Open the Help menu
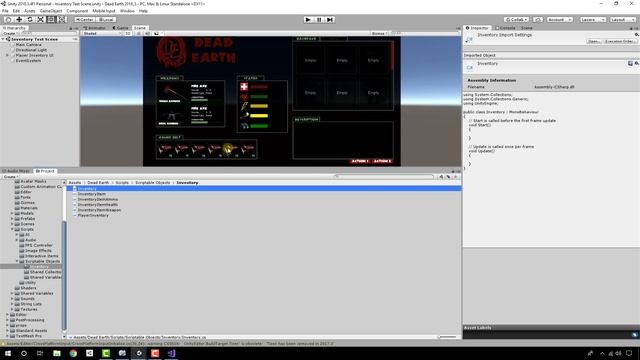The image size is (640, 360). [143, 11]
